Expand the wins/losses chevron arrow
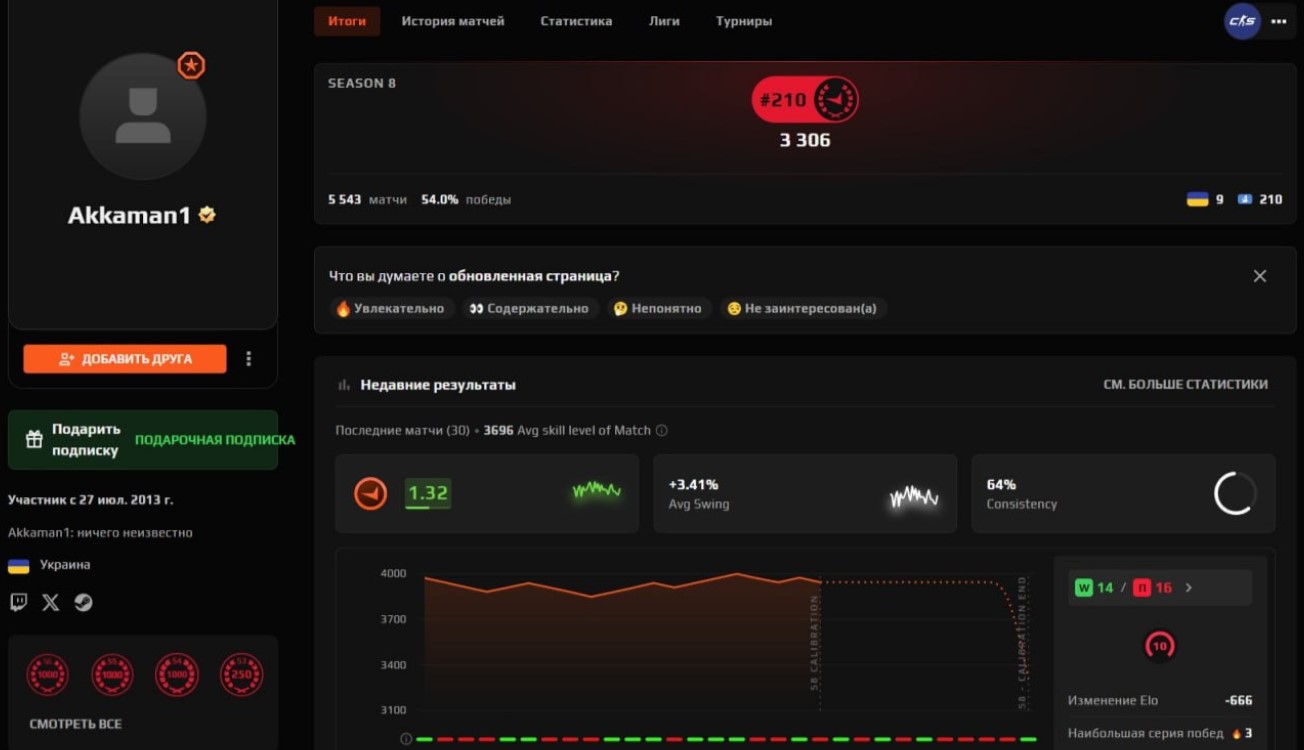The height and width of the screenshot is (750, 1304). [1188, 588]
